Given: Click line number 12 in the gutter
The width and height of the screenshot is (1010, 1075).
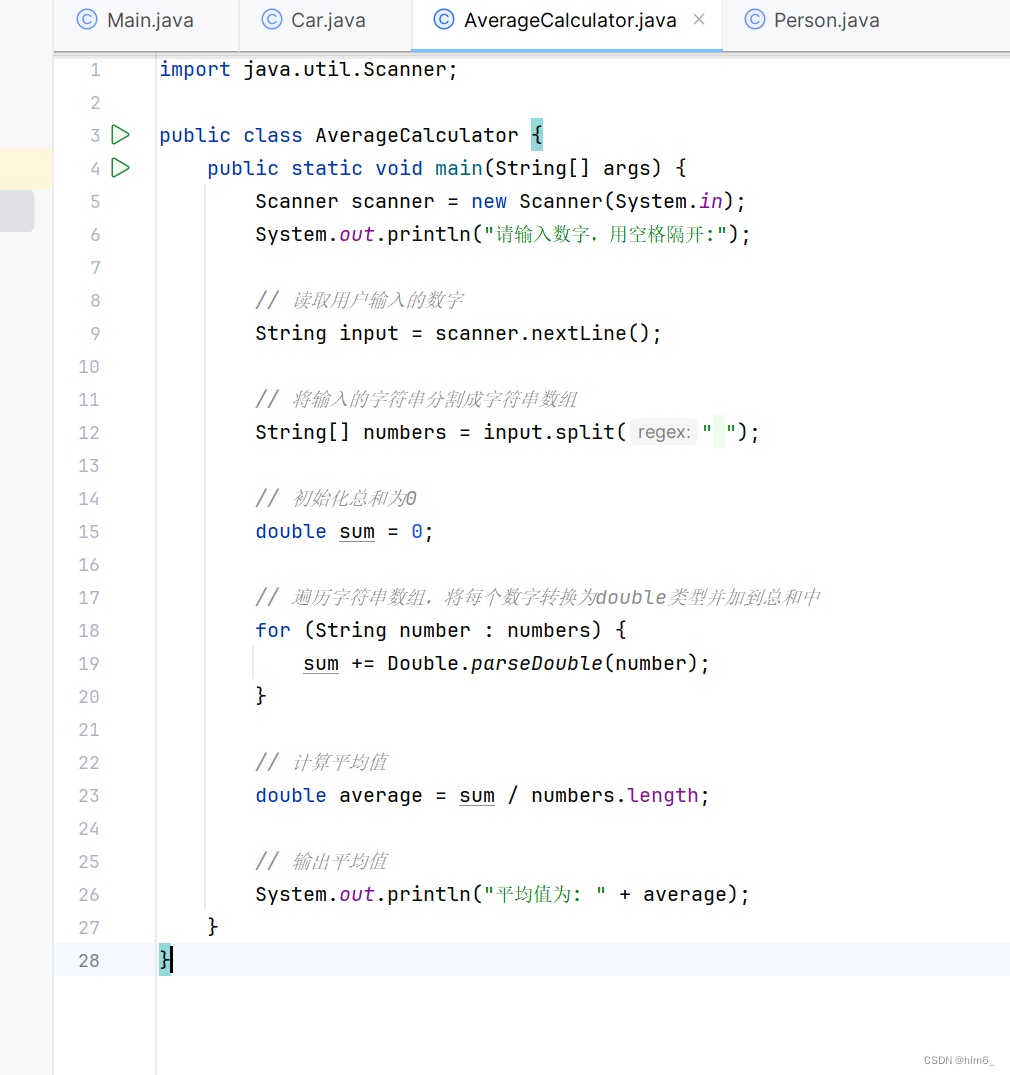Looking at the screenshot, I should pos(88,433).
